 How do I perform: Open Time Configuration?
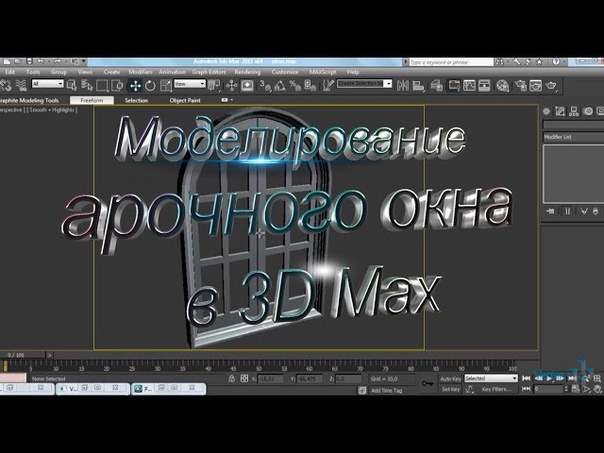pos(575,389)
